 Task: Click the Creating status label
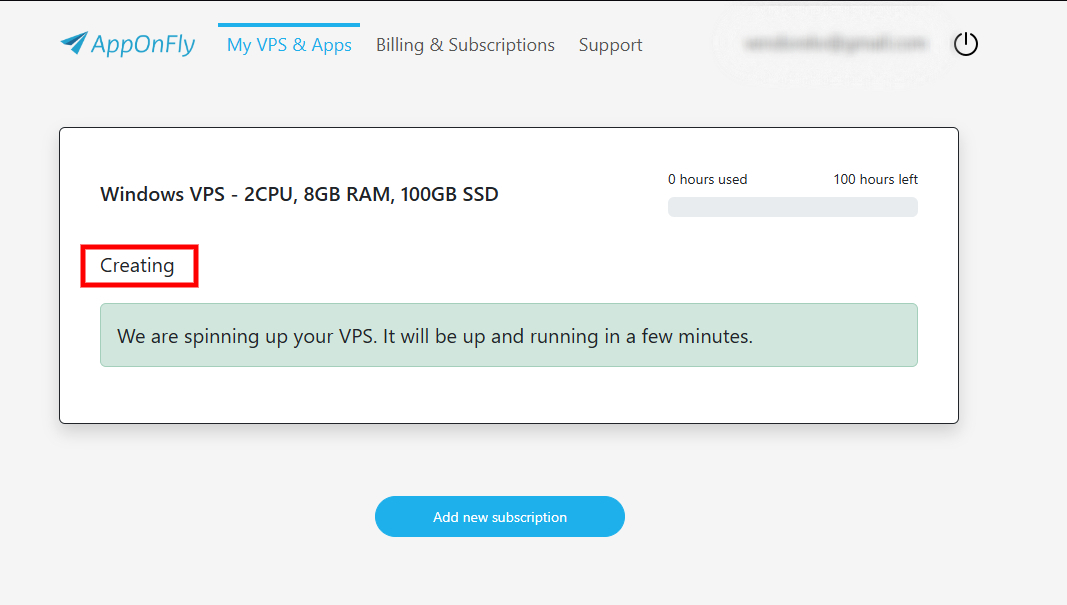(x=137, y=266)
